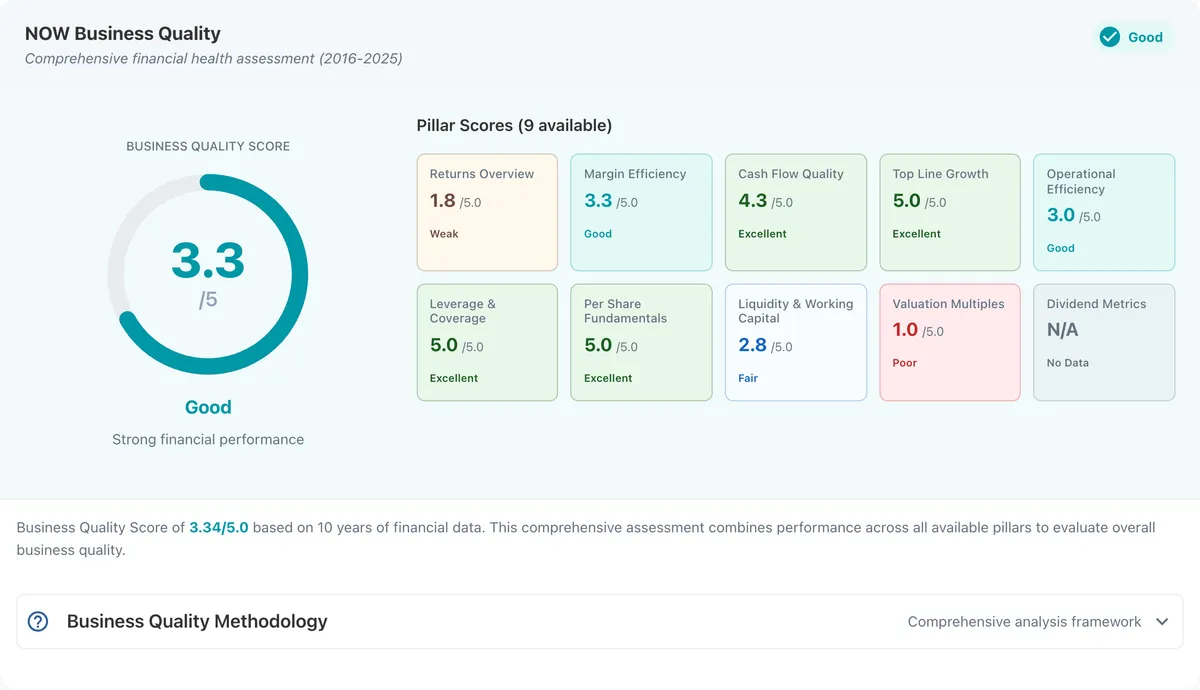
Task: Click the Good status badge at top right
Action: tap(1132, 37)
